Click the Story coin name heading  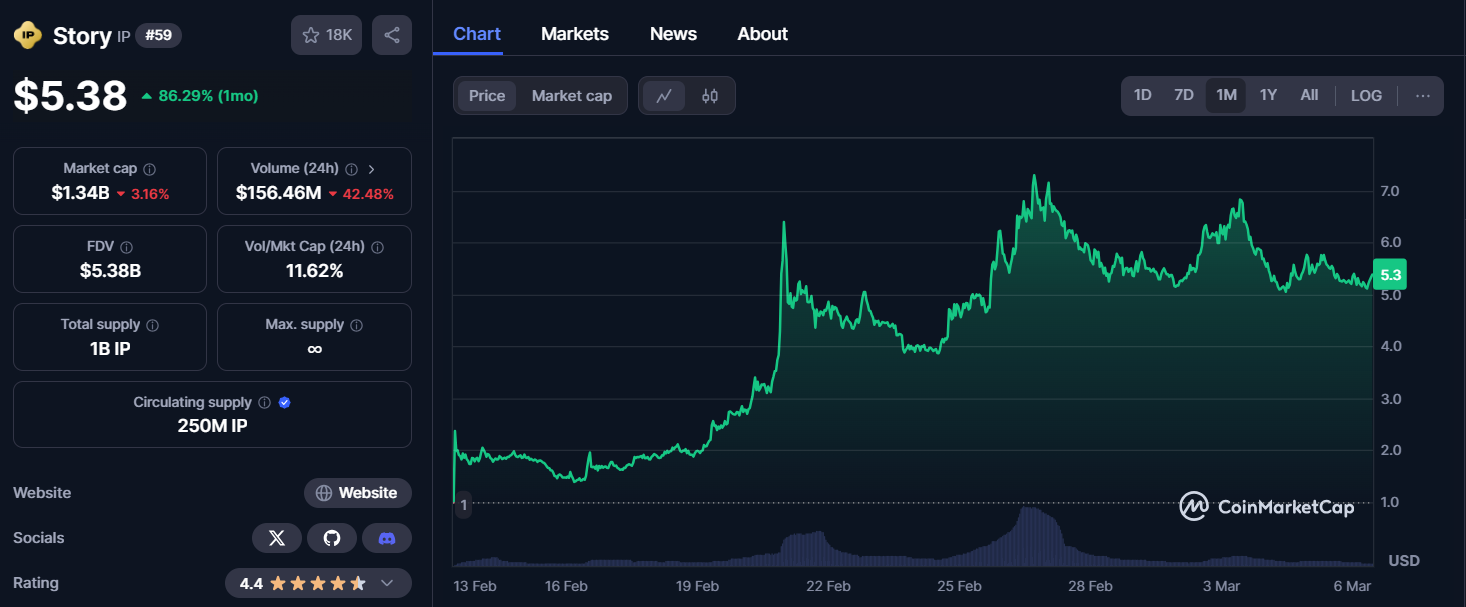[x=82, y=36]
